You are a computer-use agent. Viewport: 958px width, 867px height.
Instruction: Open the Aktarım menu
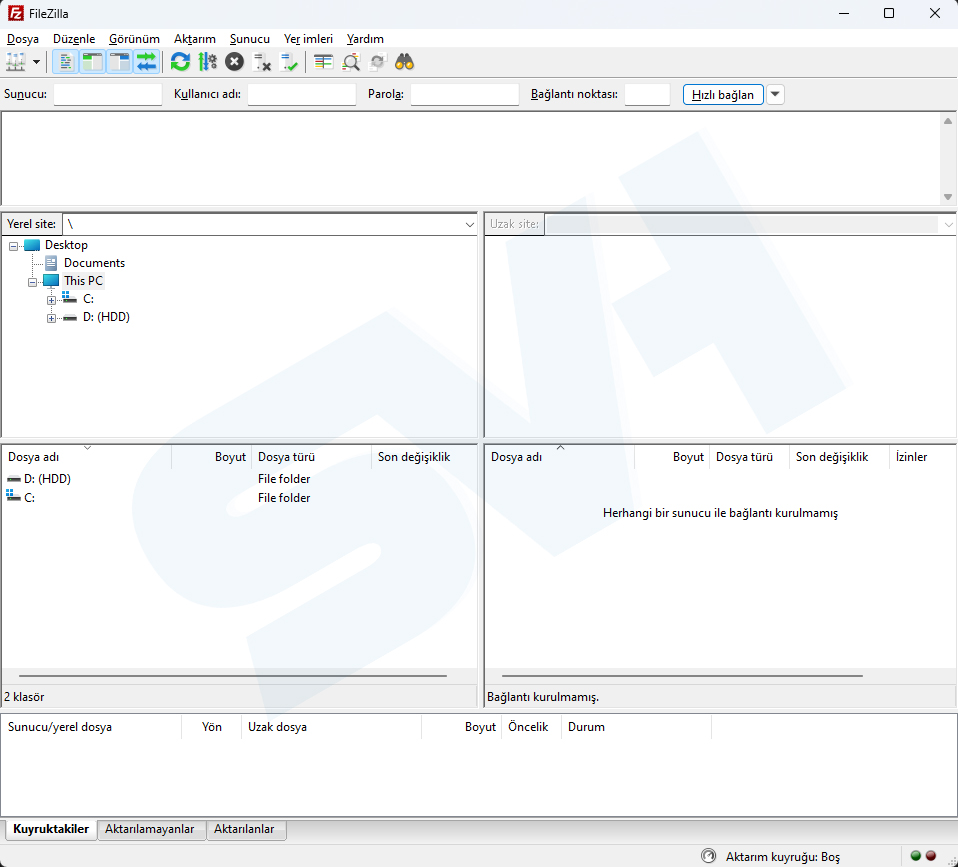[195, 39]
